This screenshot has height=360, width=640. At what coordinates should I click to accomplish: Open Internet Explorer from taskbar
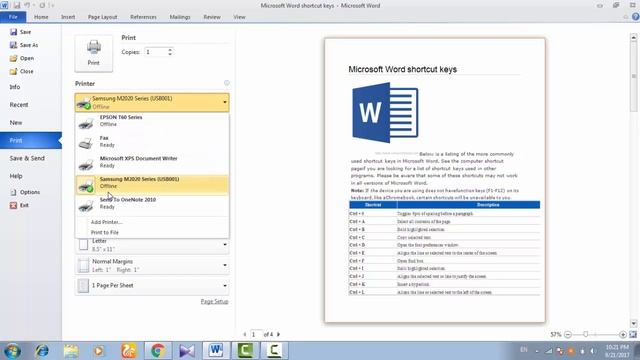point(42,351)
